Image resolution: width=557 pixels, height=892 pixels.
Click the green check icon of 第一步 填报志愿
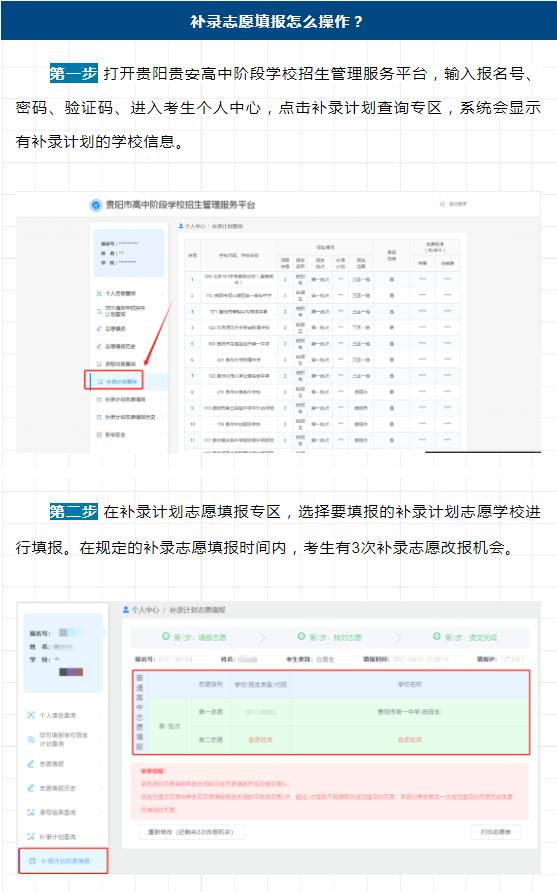click(x=166, y=636)
